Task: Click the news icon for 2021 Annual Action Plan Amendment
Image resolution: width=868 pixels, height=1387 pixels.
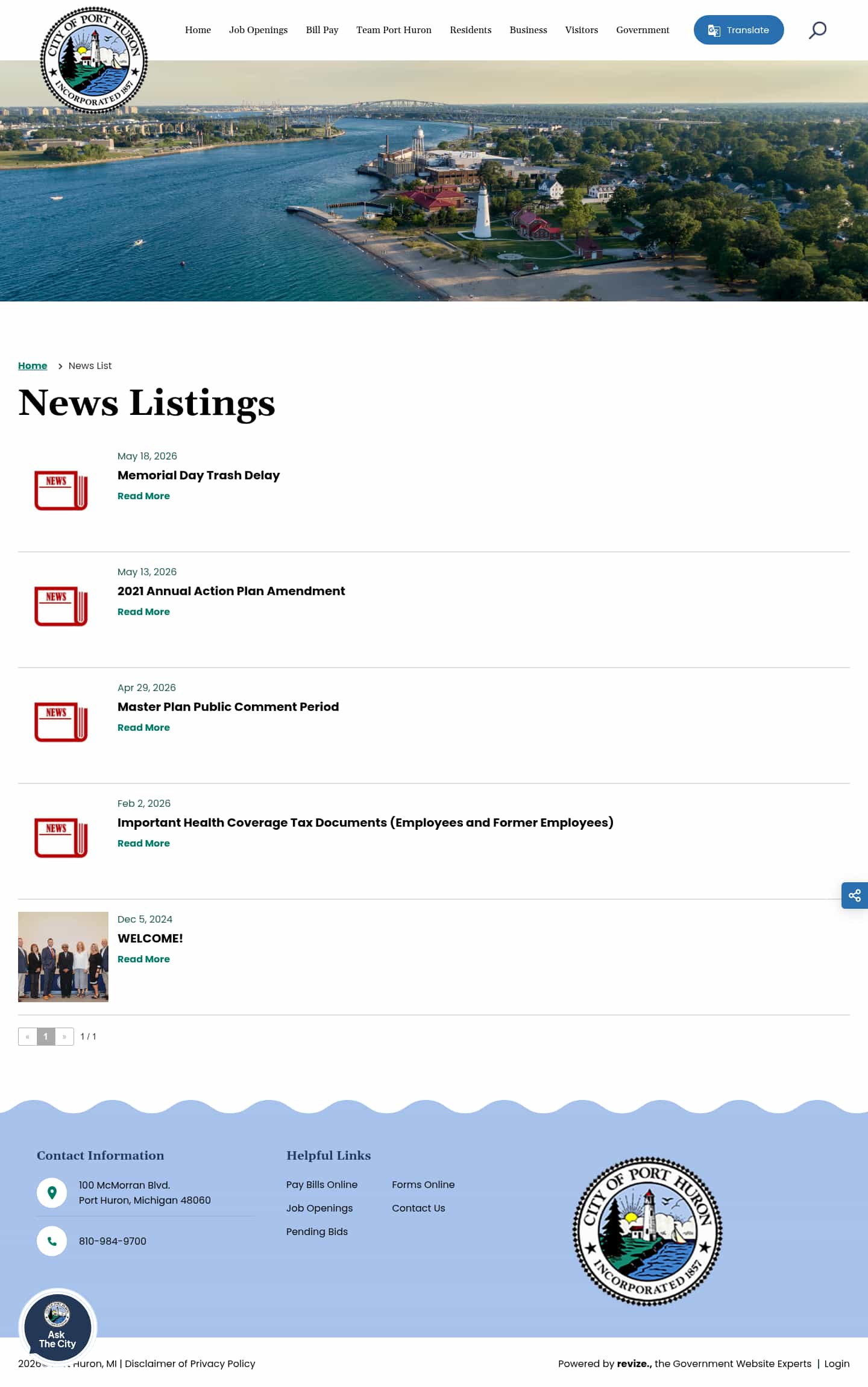Action: point(61,606)
